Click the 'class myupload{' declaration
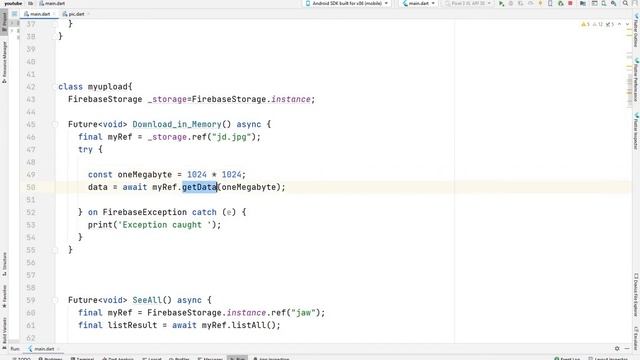Image resolution: width=640 pixels, height=360 pixels. click(95, 87)
